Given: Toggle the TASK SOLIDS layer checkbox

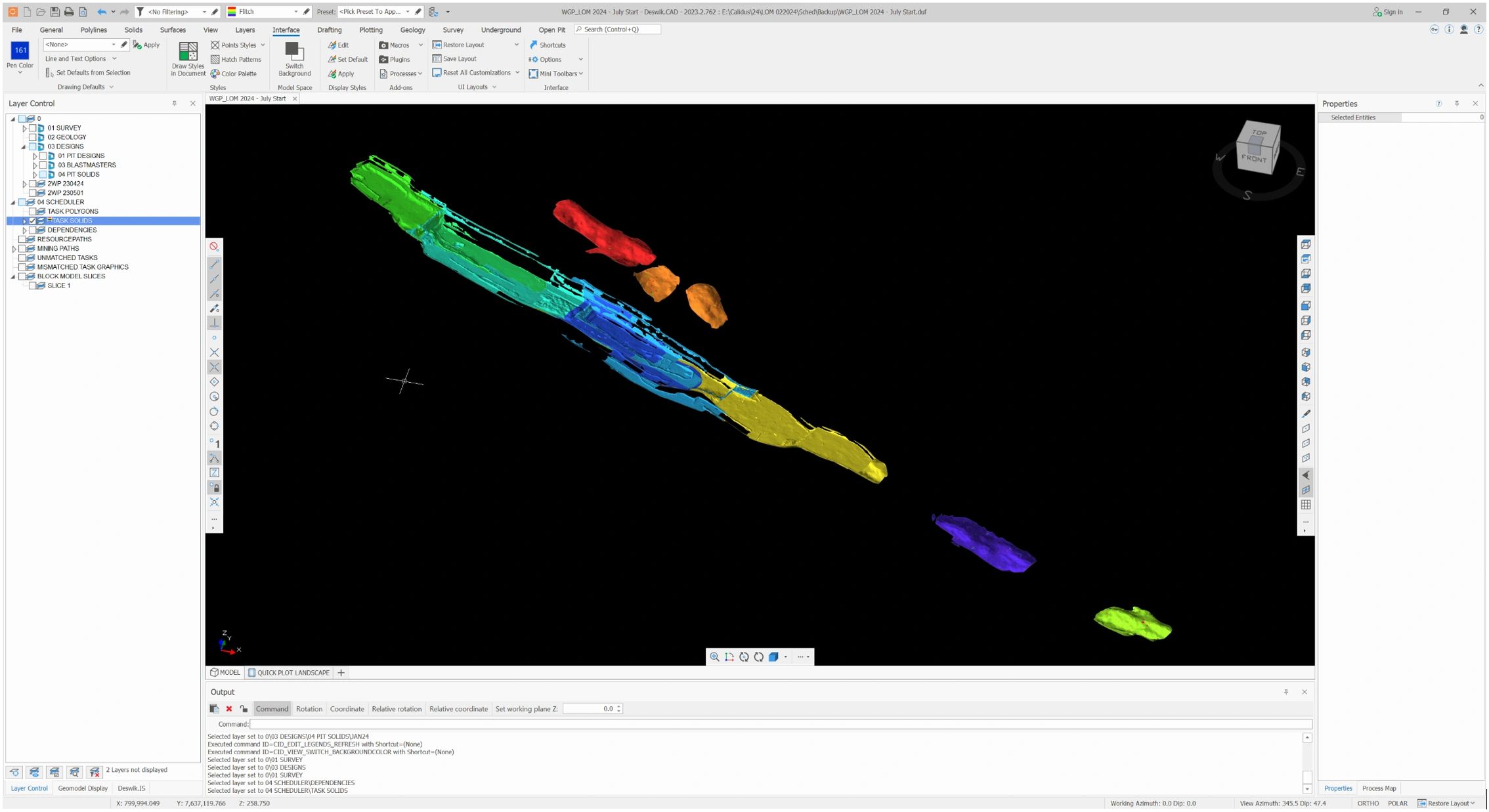Looking at the screenshot, I should click(33, 221).
